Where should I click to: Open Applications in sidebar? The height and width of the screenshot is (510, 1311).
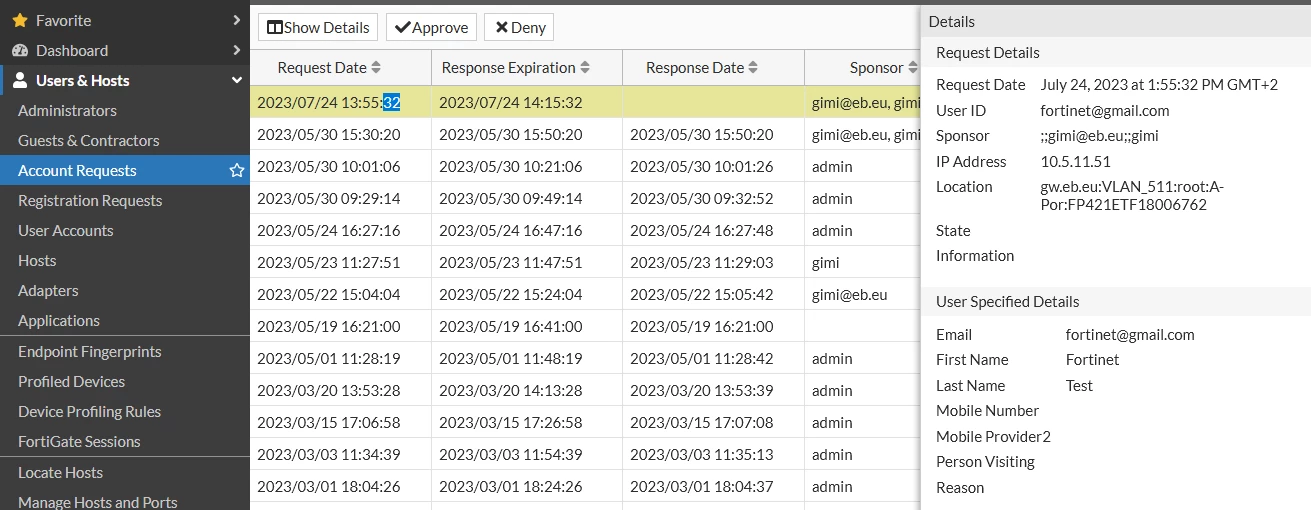59,321
